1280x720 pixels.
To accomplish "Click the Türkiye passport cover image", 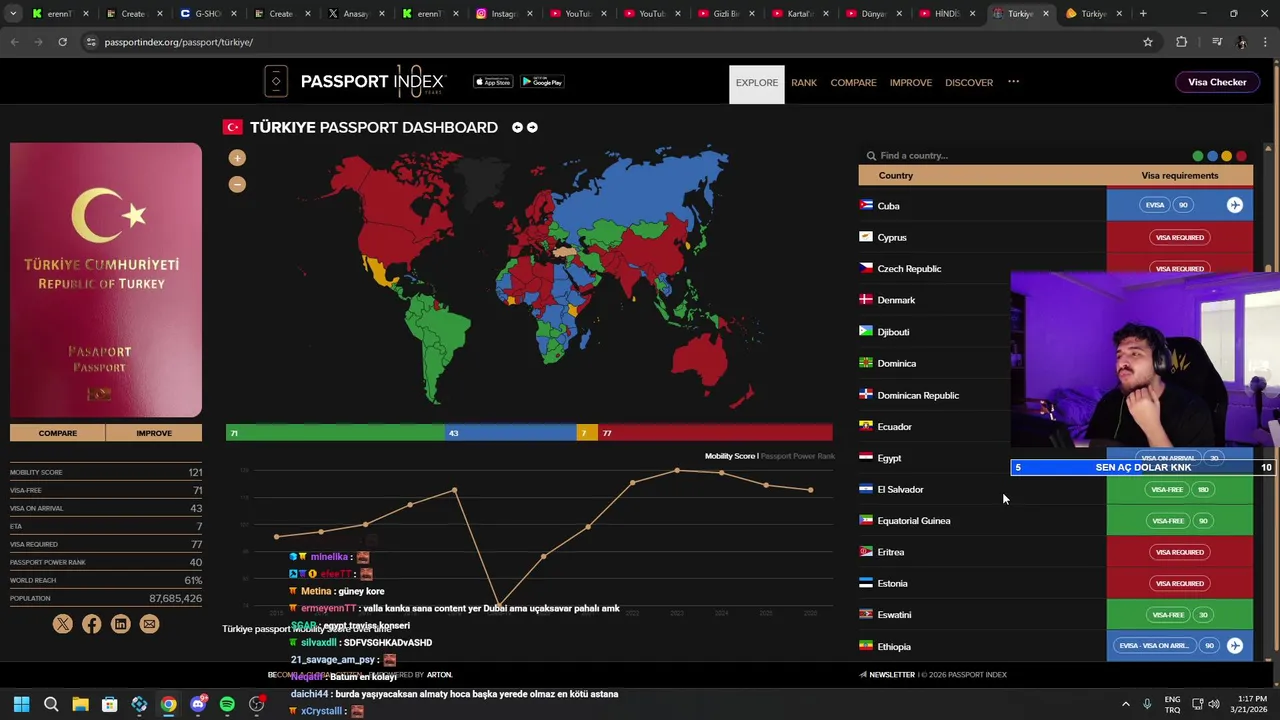I will coord(106,280).
